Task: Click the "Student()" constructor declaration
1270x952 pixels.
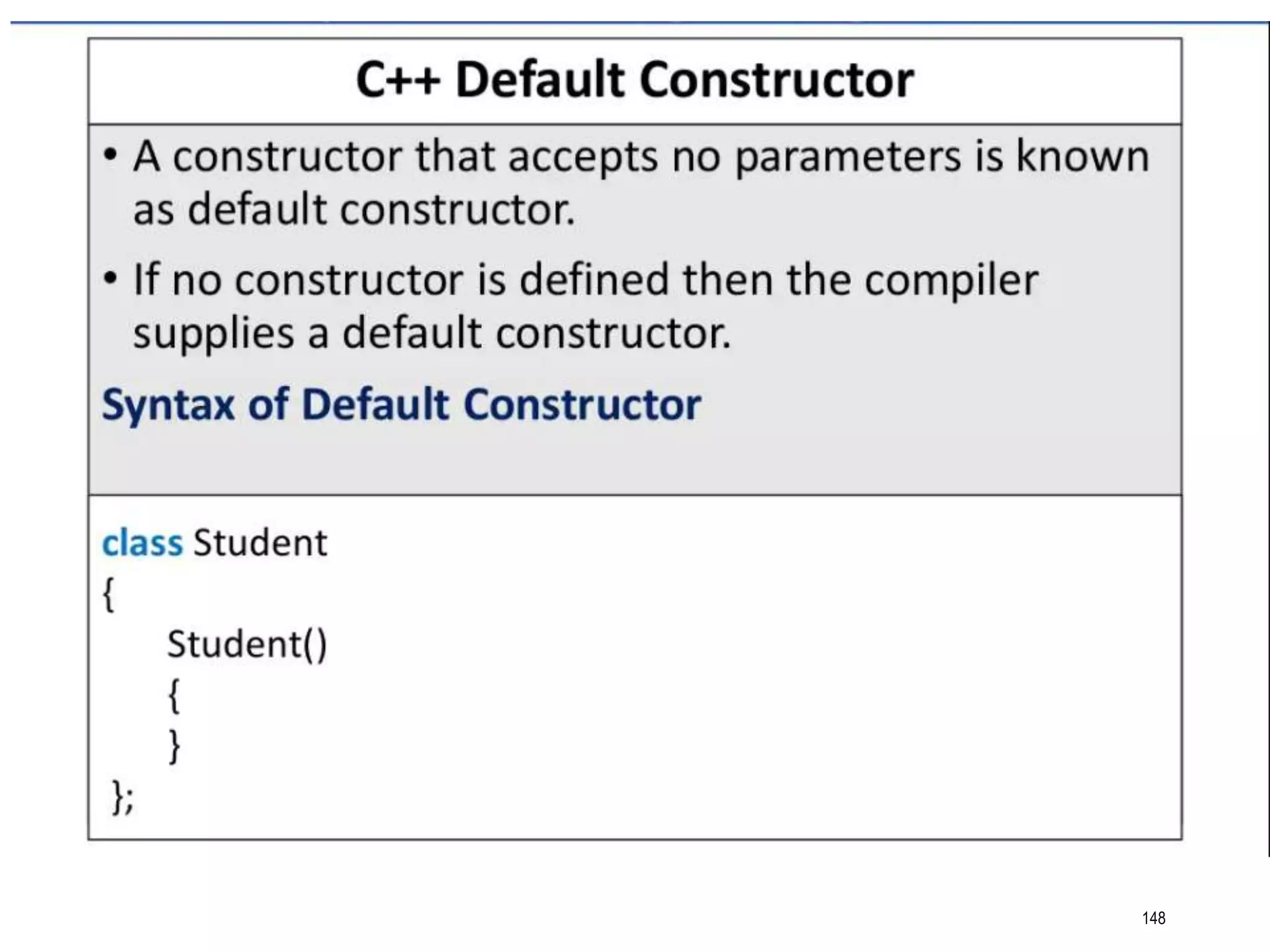Action: (x=247, y=645)
